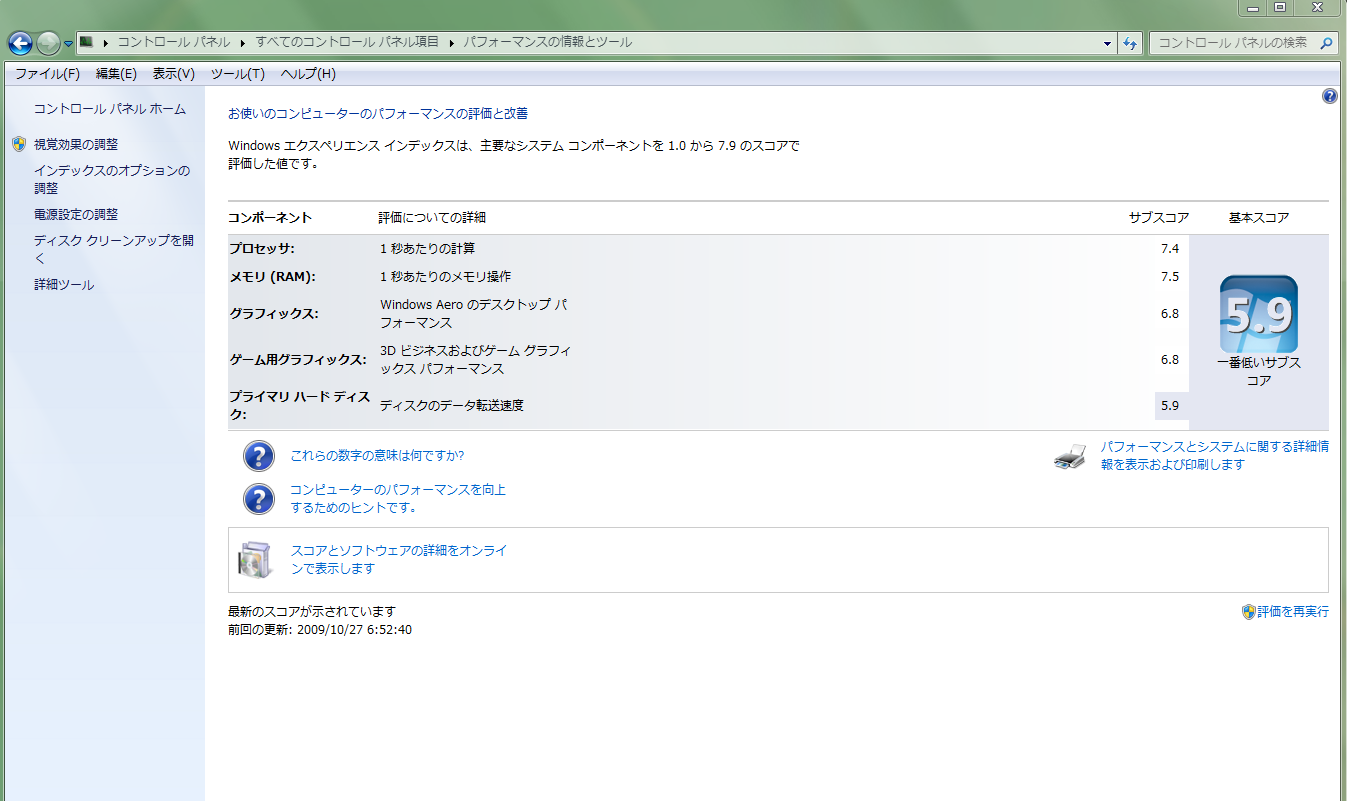Click the printer icon

coord(1070,457)
